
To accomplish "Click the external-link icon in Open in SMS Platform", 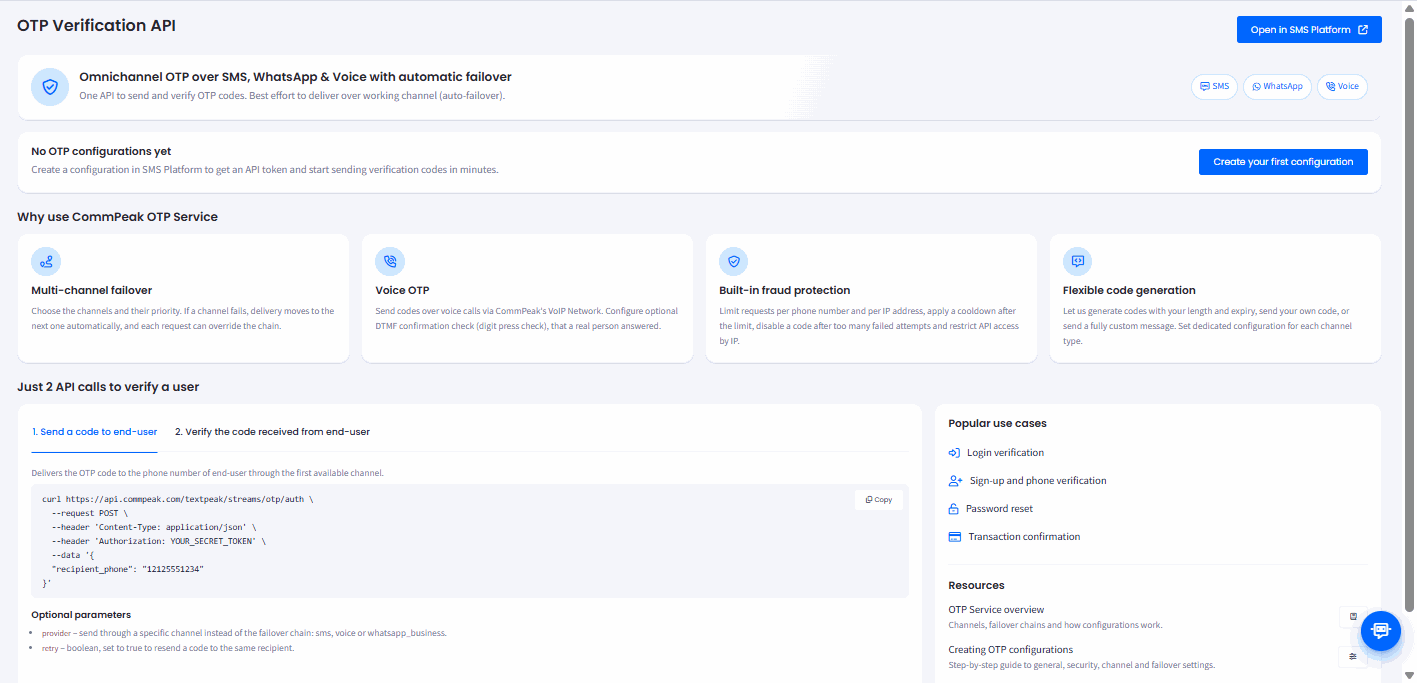I will click(1363, 30).
